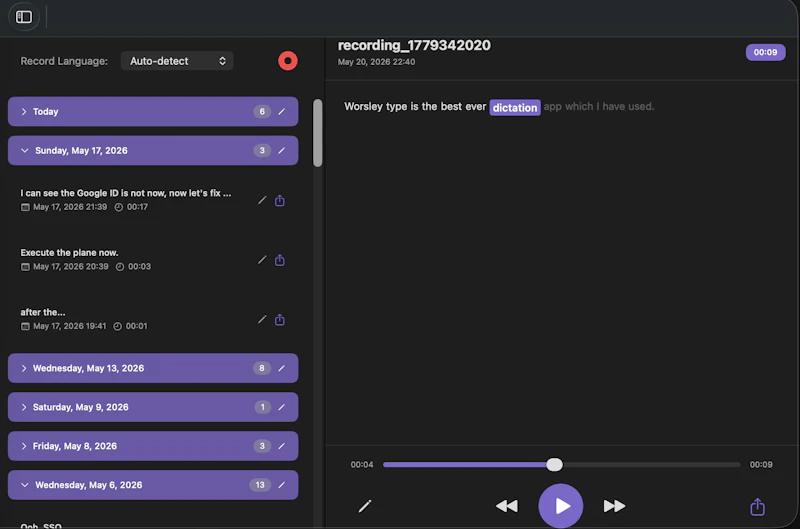Open the Record Language Auto-detect dropdown
This screenshot has height=529, width=800.
[x=177, y=61]
